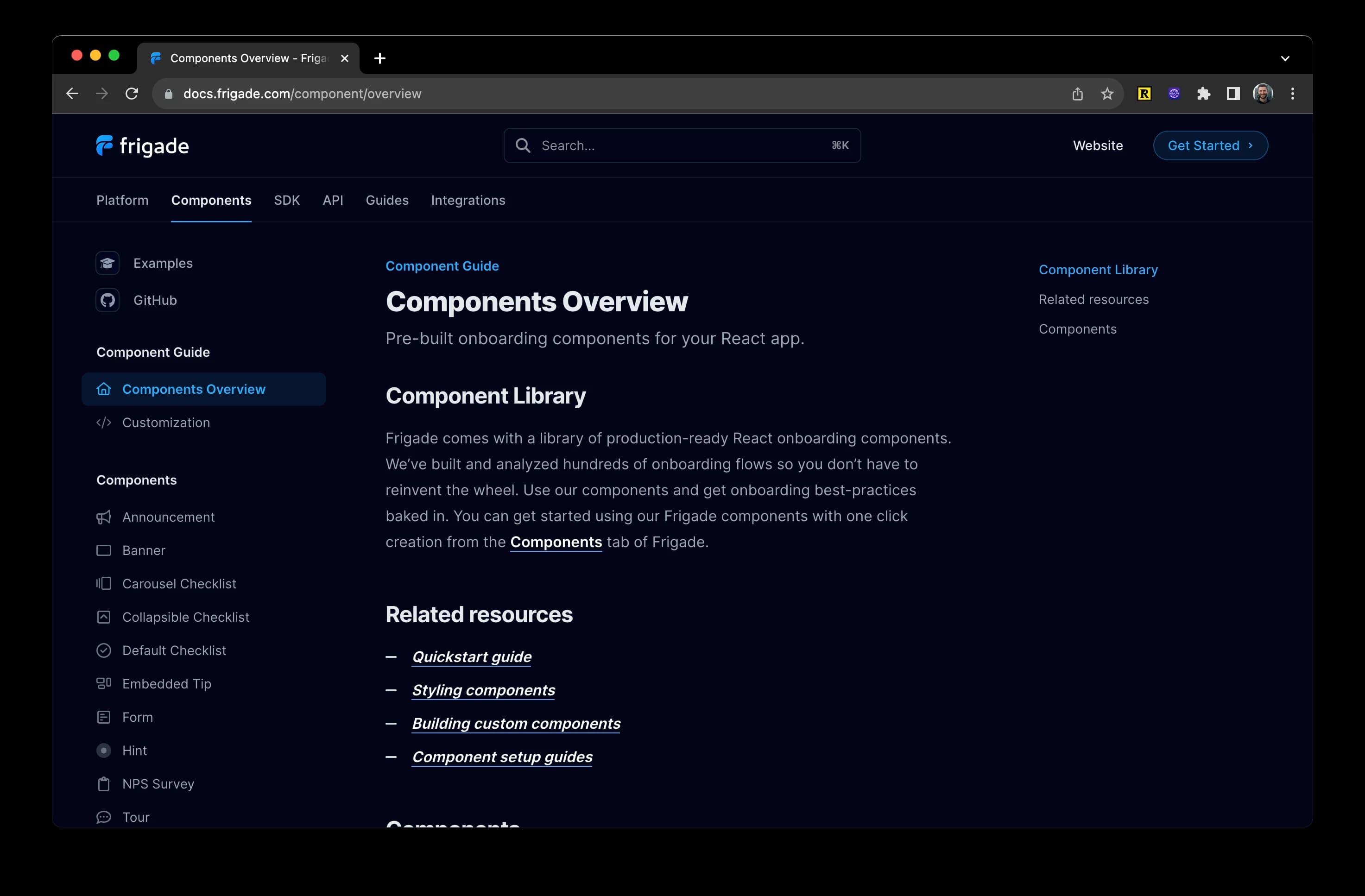
Task: Click the megaphone icon beside Announcement
Action: [104, 517]
